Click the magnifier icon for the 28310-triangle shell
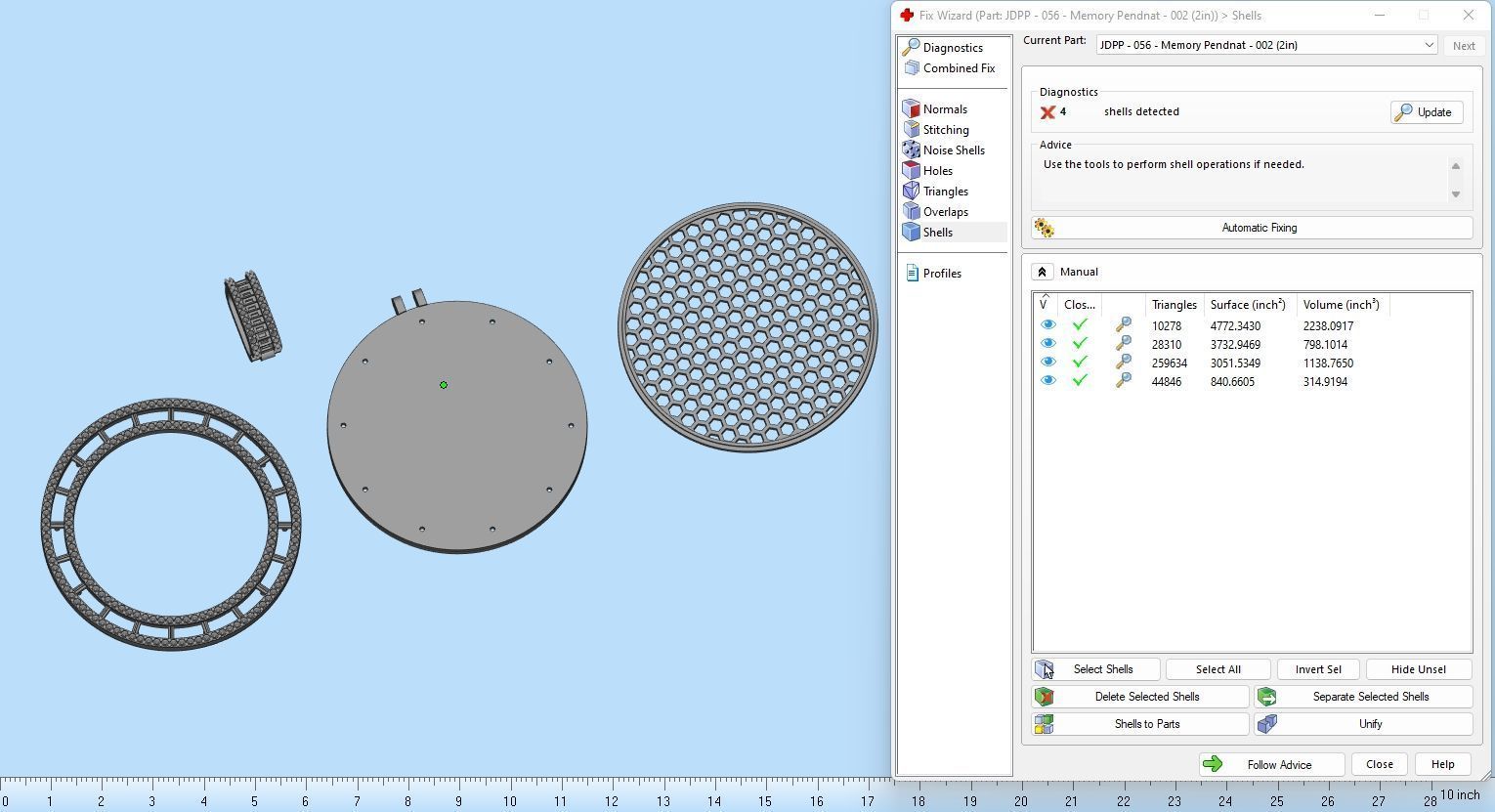The image size is (1495, 812). 1124,344
